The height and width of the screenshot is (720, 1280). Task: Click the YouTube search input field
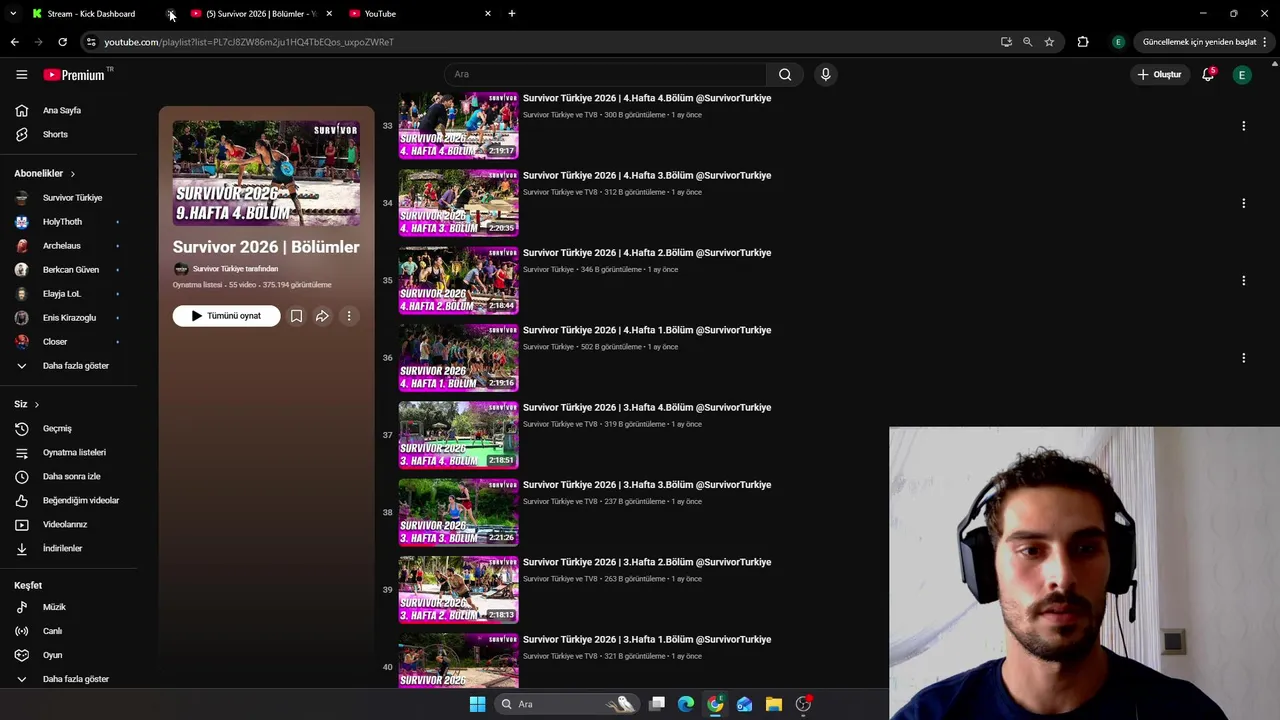(605, 74)
